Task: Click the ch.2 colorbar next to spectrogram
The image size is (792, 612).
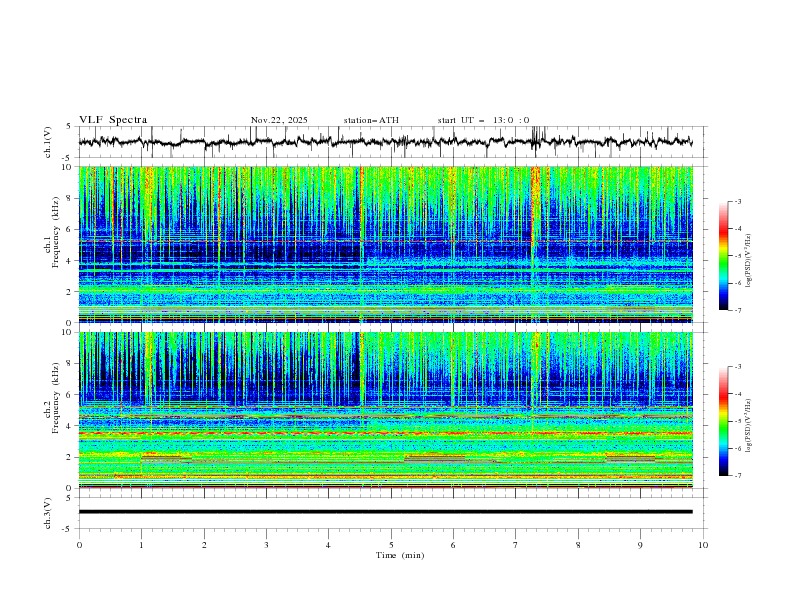Action: [723, 421]
